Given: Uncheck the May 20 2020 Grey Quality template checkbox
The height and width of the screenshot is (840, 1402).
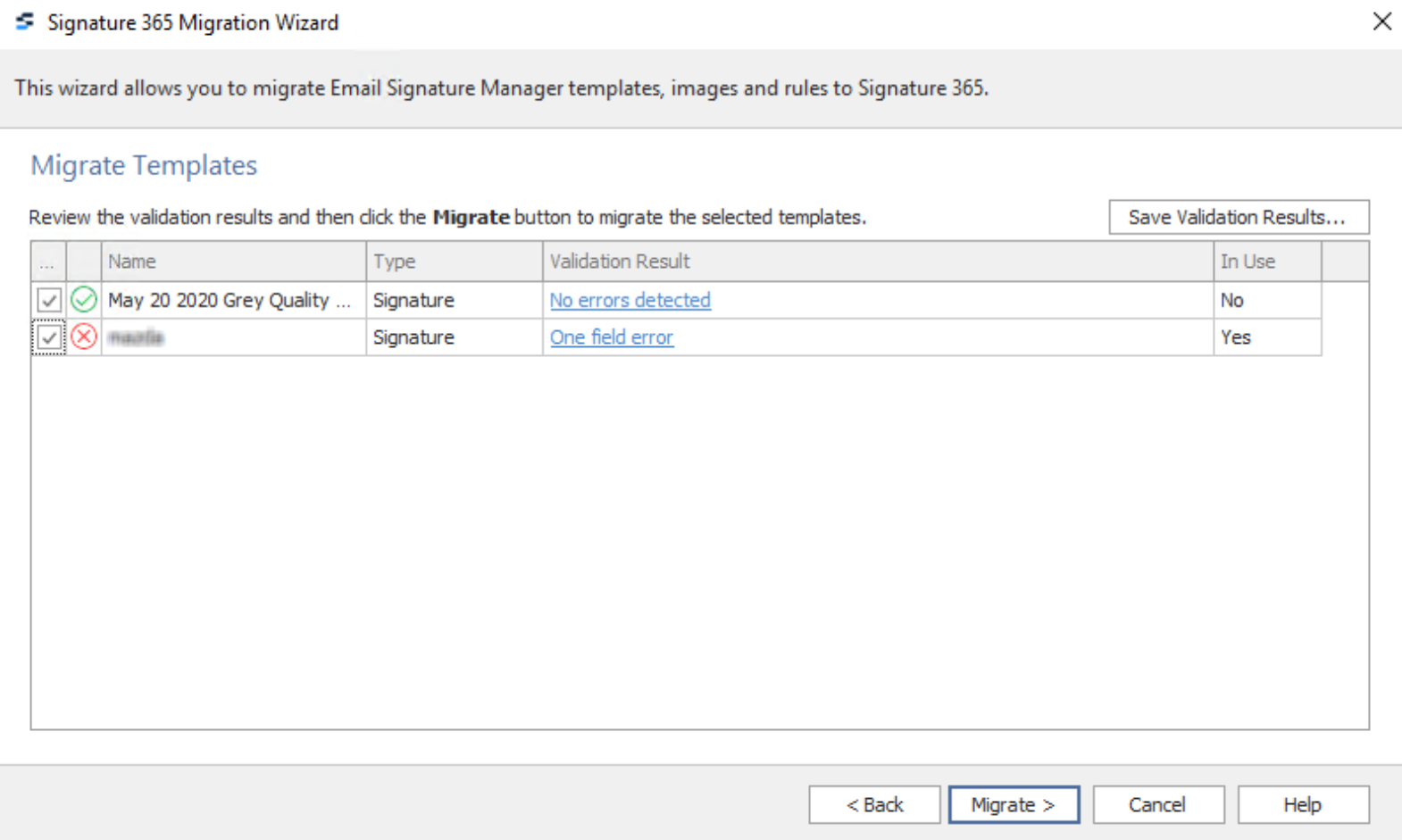Looking at the screenshot, I should pos(49,300).
